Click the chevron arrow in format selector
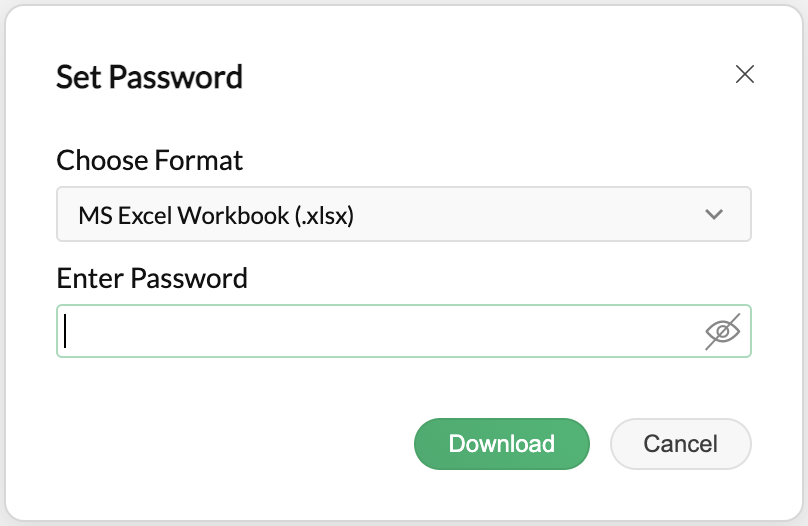Screen dimensions: 808x526 point(713,214)
